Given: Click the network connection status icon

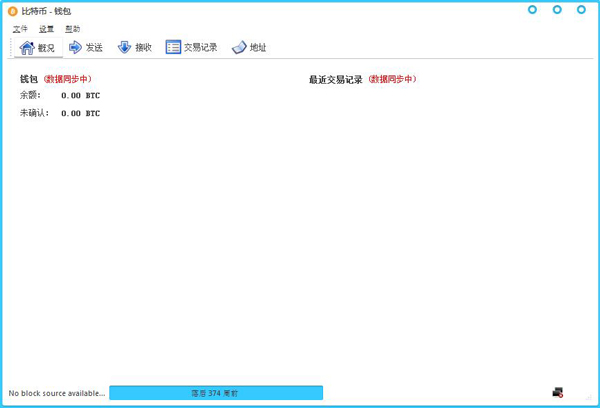Looking at the screenshot, I should click(558, 392).
